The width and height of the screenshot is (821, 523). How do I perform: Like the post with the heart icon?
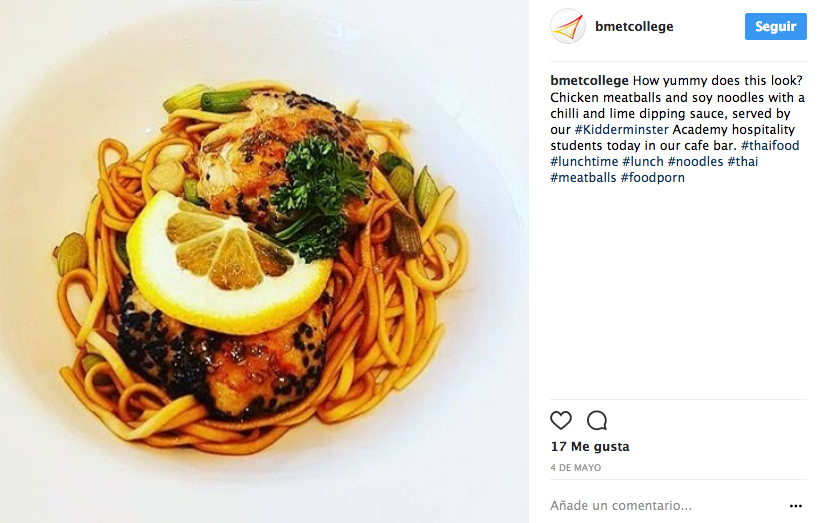(561, 420)
